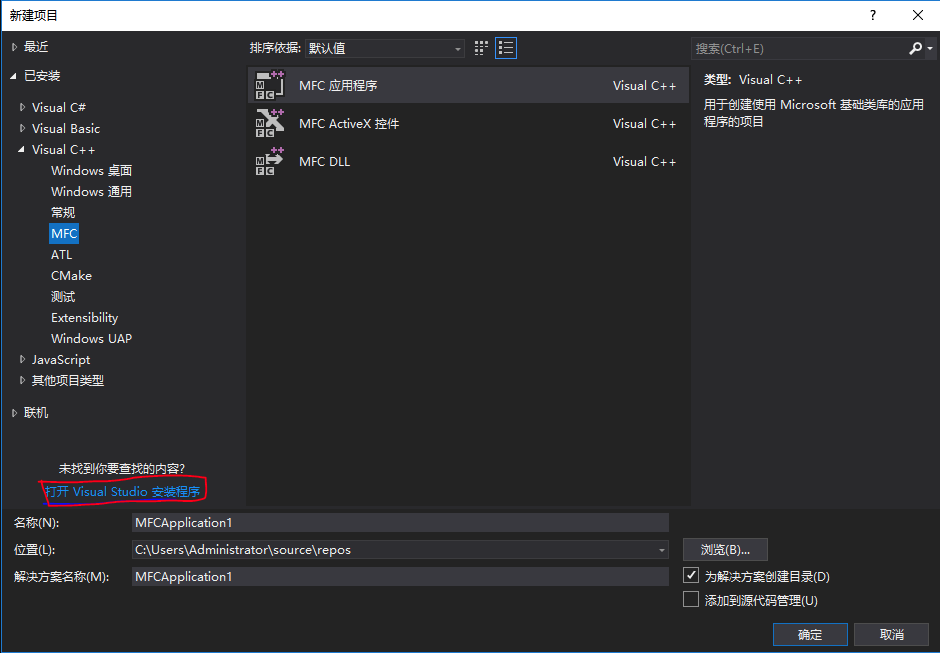Click the 解决方案名称 input field
Viewport: 940px width, 653px height.
pyautogui.click(x=400, y=576)
